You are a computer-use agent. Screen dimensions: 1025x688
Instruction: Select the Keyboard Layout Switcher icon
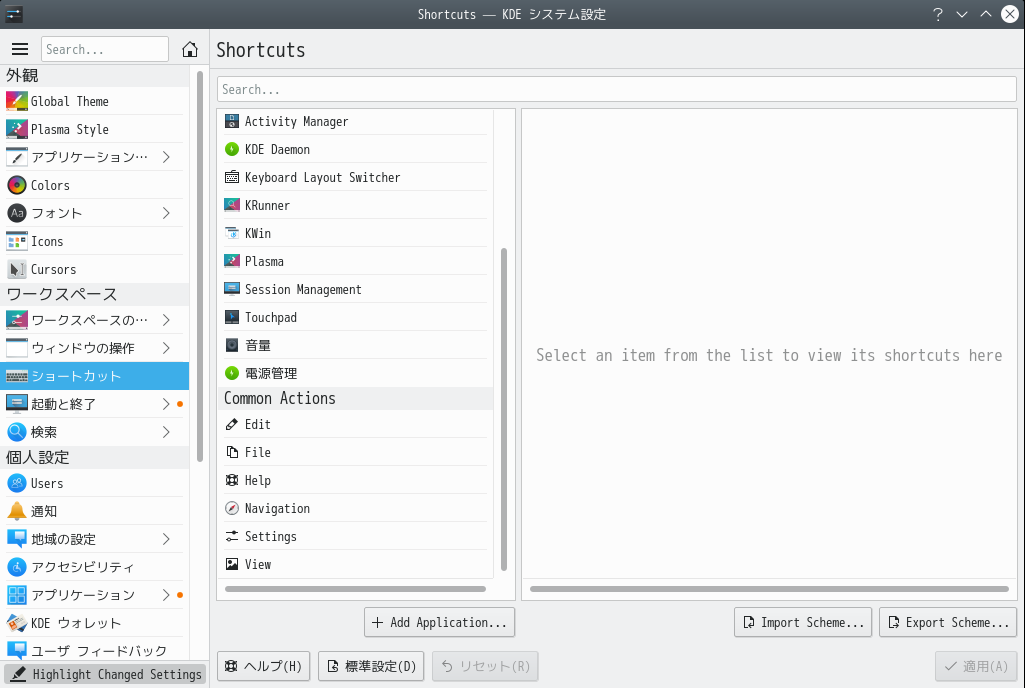click(x=232, y=177)
